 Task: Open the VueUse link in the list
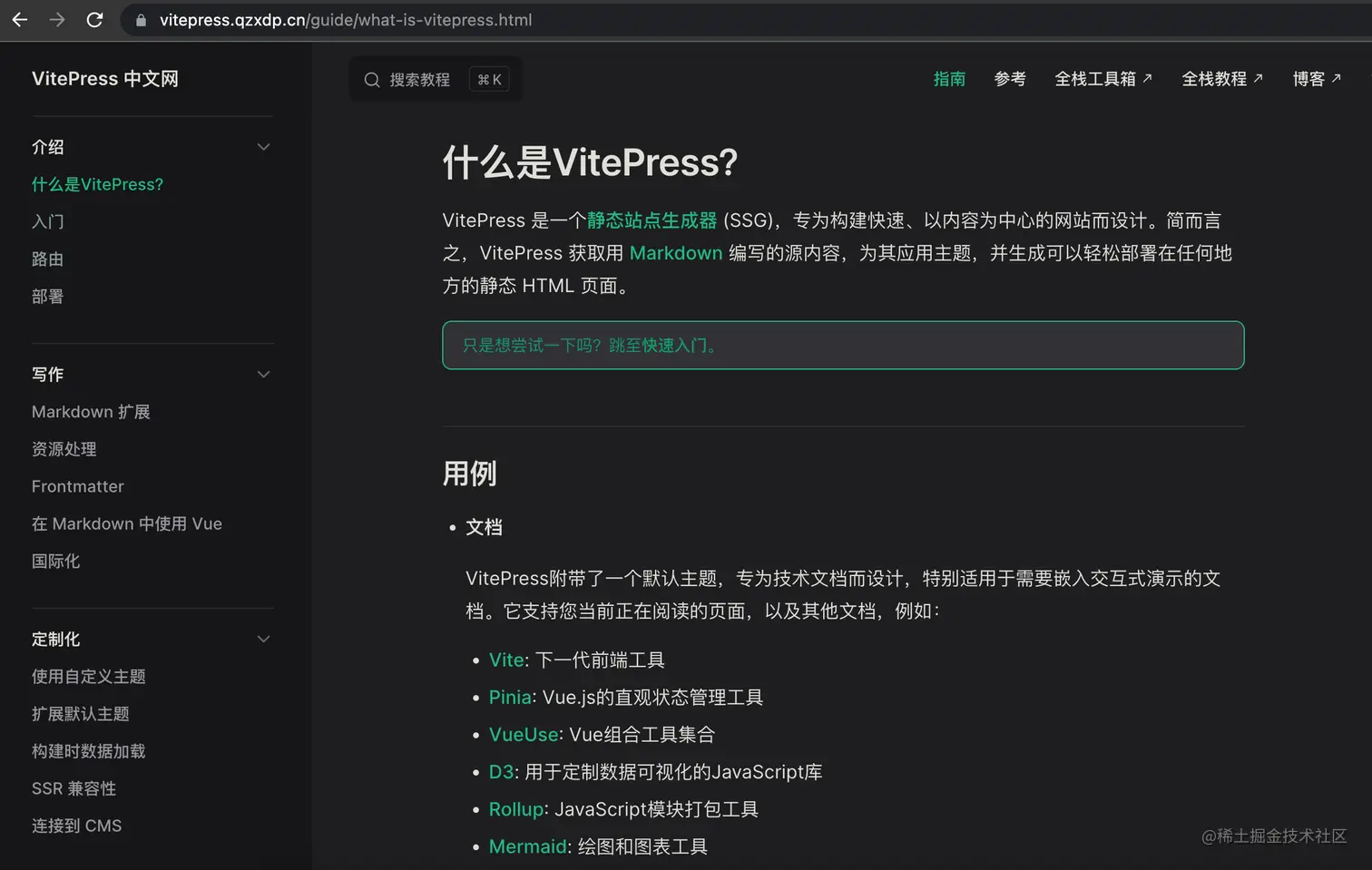point(524,734)
